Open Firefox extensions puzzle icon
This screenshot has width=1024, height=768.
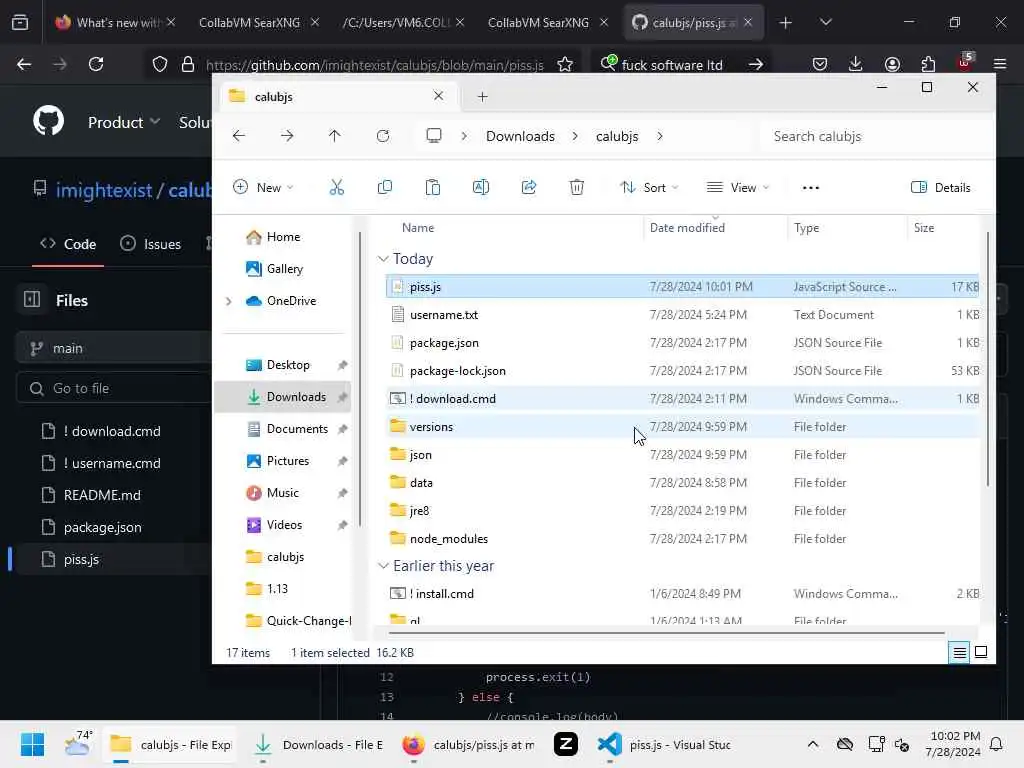(x=928, y=64)
